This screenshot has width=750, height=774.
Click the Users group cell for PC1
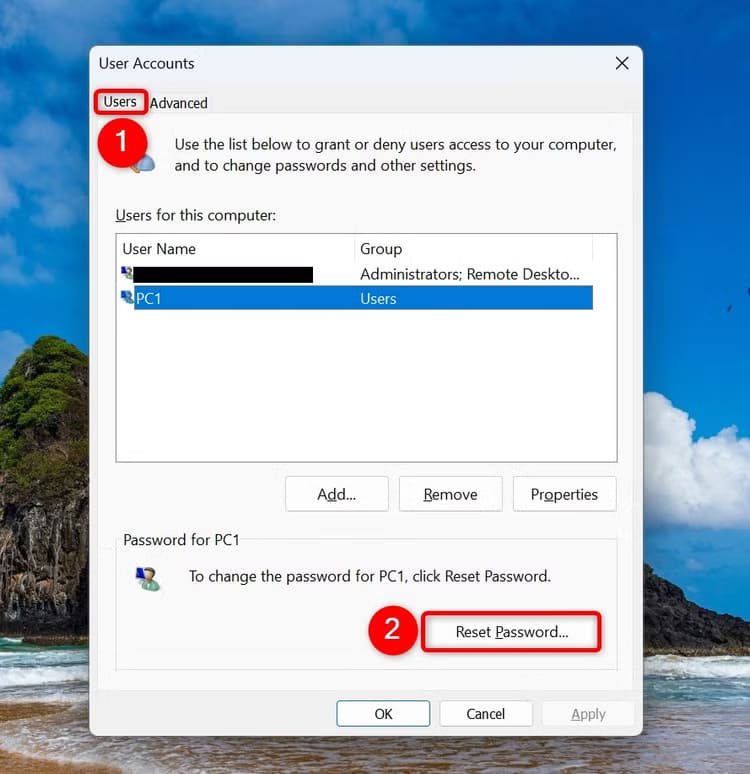[378, 299]
